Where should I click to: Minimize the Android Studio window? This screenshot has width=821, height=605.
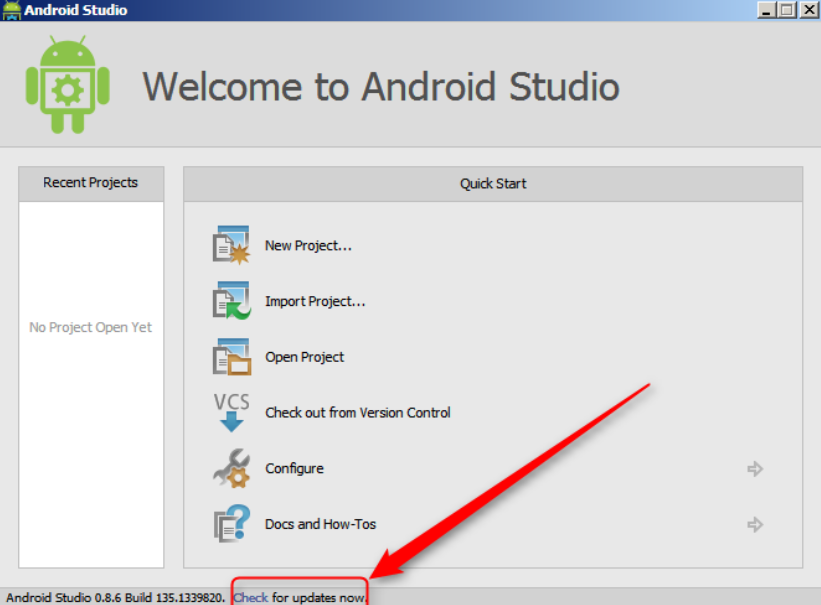point(767,10)
